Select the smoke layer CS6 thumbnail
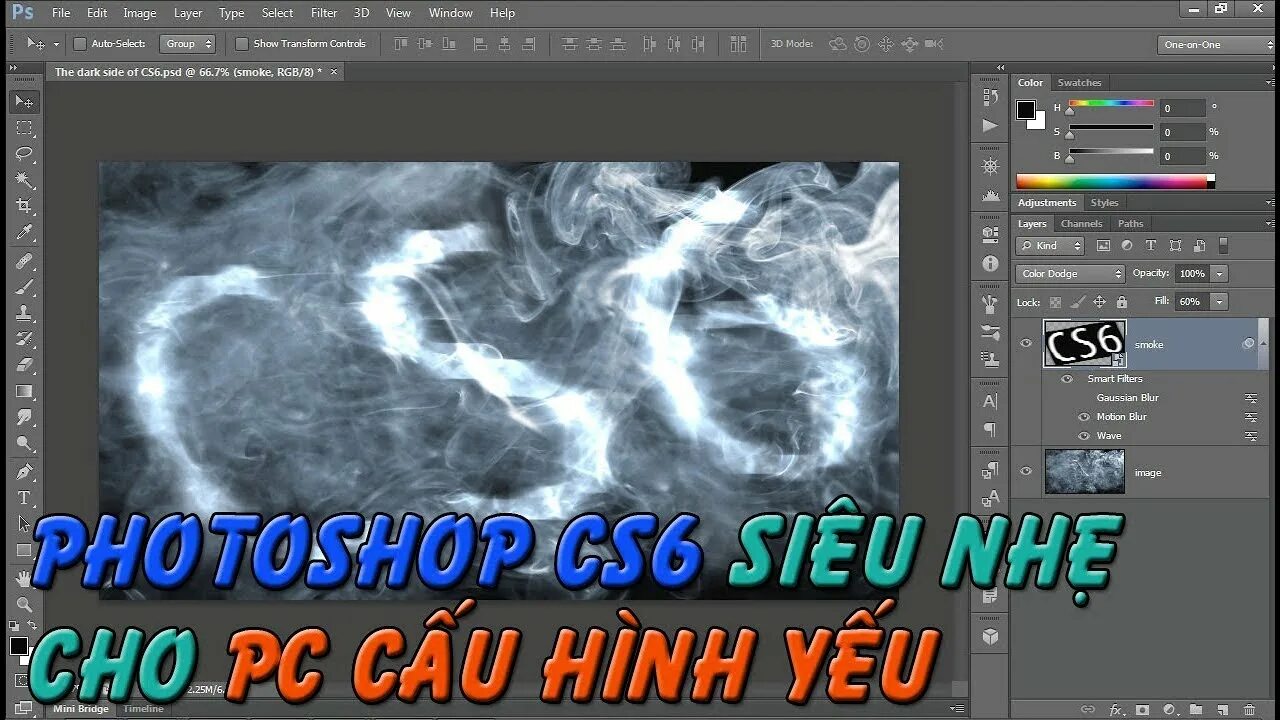 (1085, 344)
